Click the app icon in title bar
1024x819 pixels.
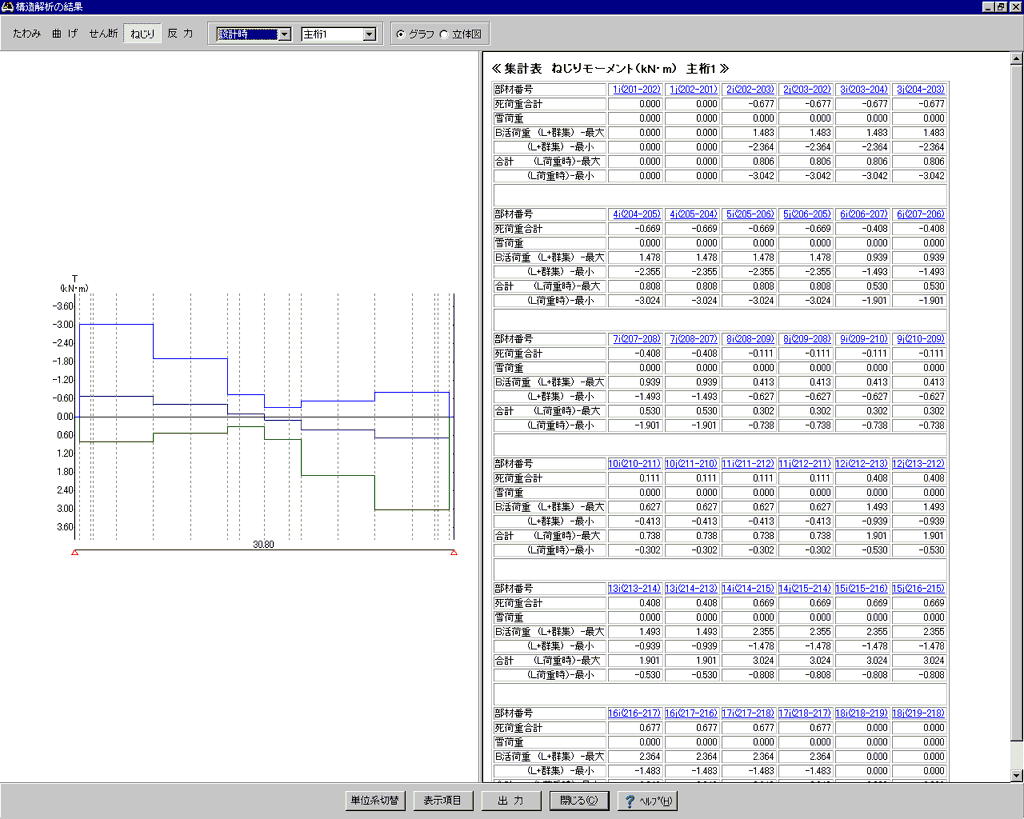pyautogui.click(x=7, y=6)
